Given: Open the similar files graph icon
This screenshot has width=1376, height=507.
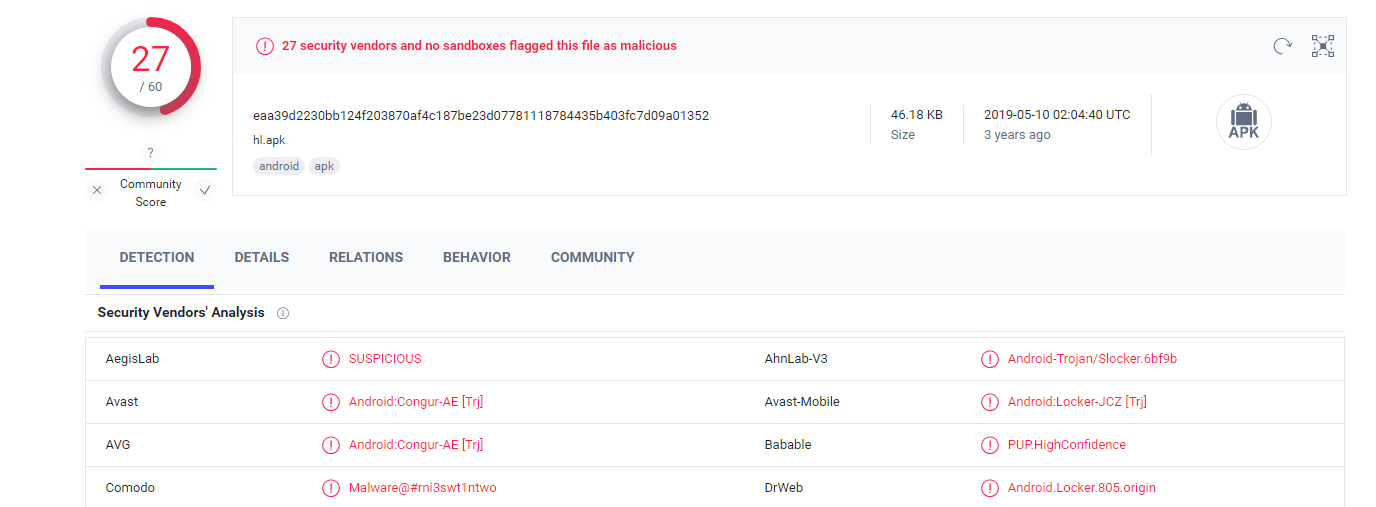Looking at the screenshot, I should point(1323,46).
